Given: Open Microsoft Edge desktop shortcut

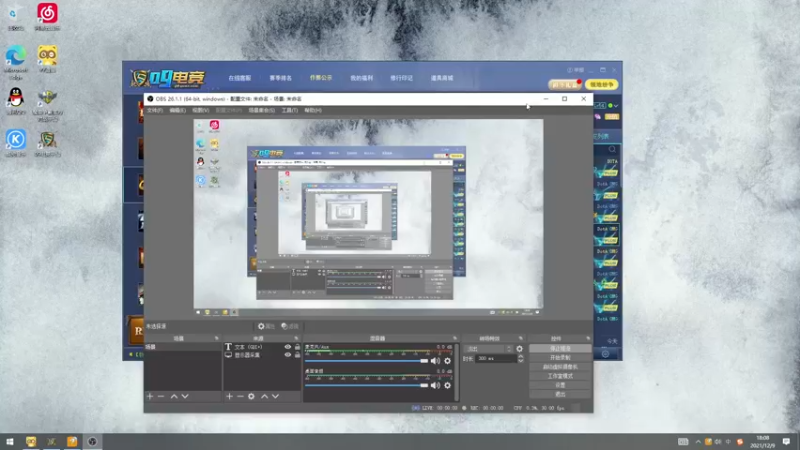Looking at the screenshot, I should pos(16,62).
